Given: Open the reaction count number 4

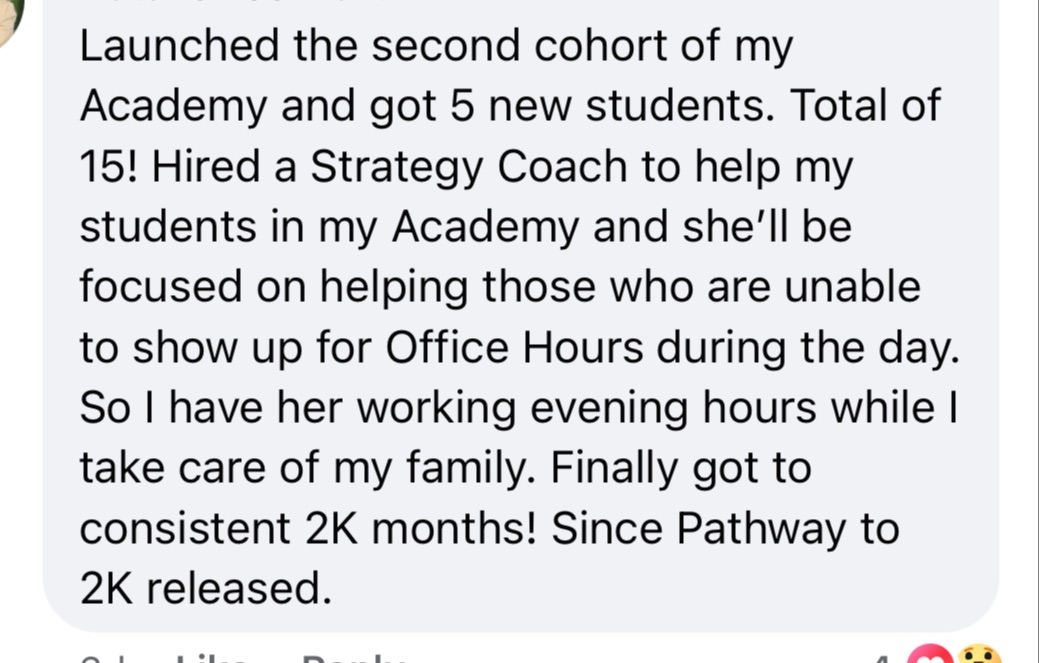Looking at the screenshot, I should (x=880, y=658).
